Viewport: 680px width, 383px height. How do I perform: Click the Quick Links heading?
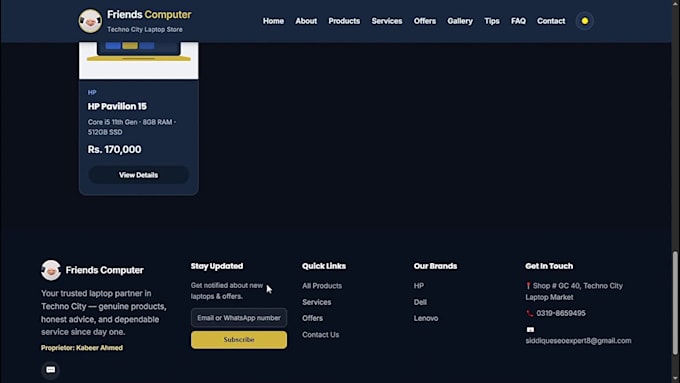pos(324,266)
